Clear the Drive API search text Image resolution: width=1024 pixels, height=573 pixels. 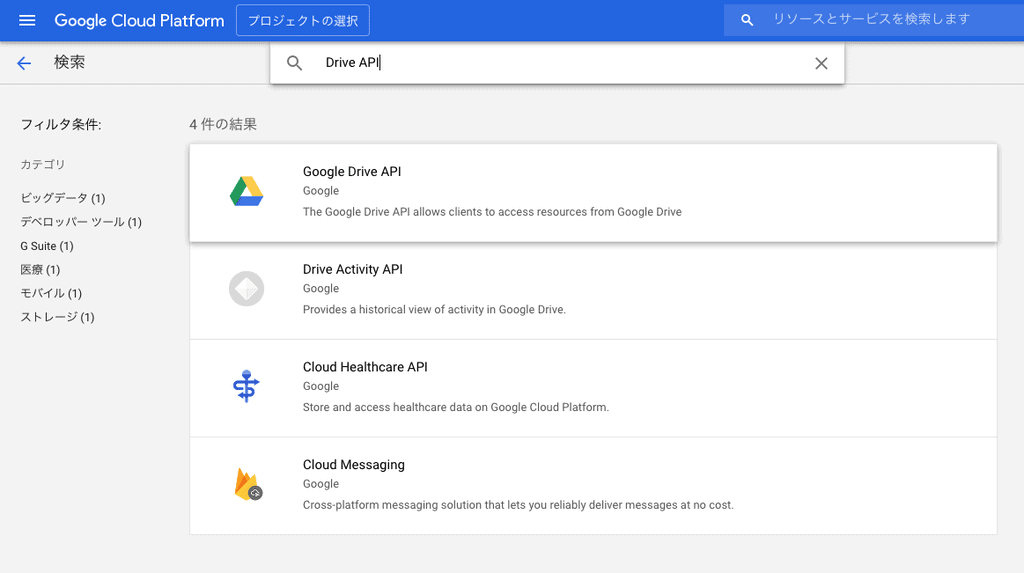pos(821,63)
